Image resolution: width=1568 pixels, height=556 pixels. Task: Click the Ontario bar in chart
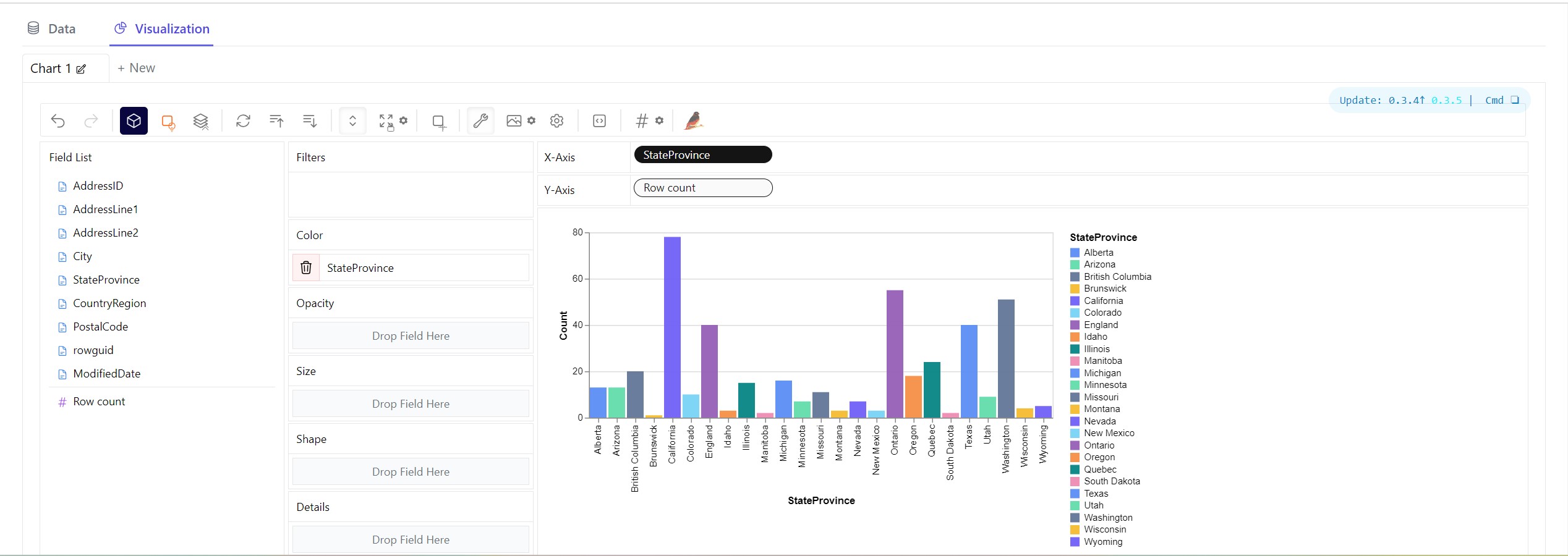click(x=895, y=354)
